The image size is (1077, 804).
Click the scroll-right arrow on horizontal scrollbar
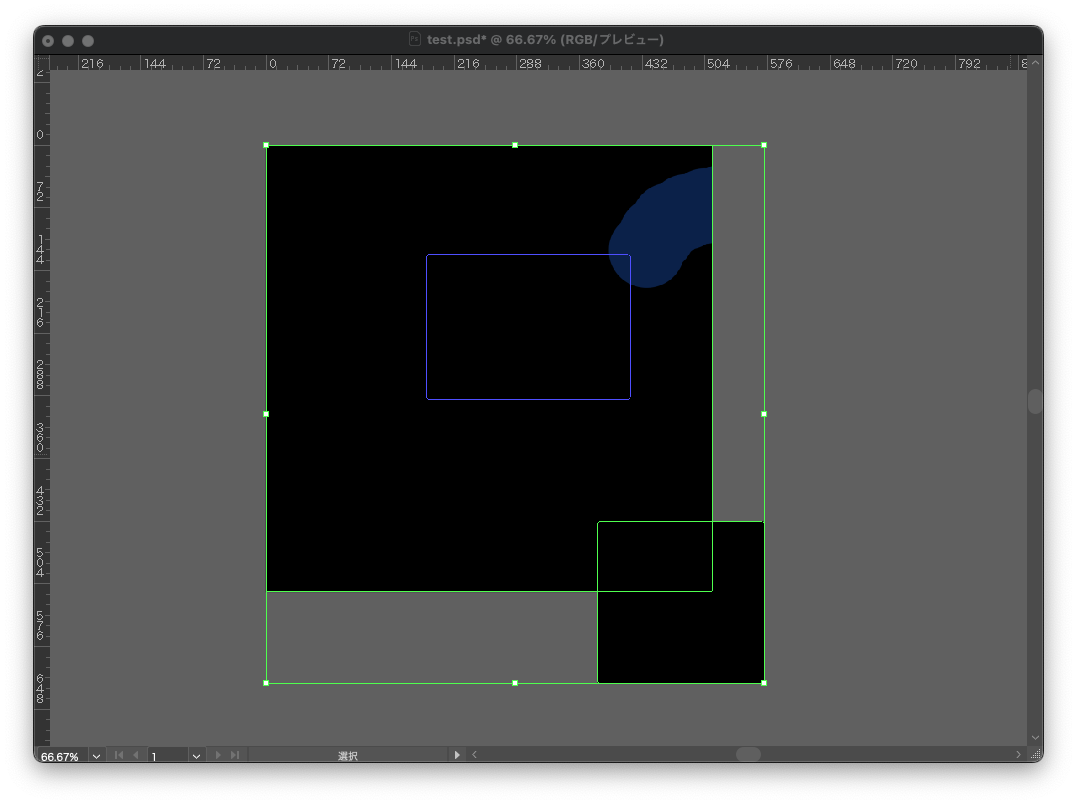coord(1019,754)
